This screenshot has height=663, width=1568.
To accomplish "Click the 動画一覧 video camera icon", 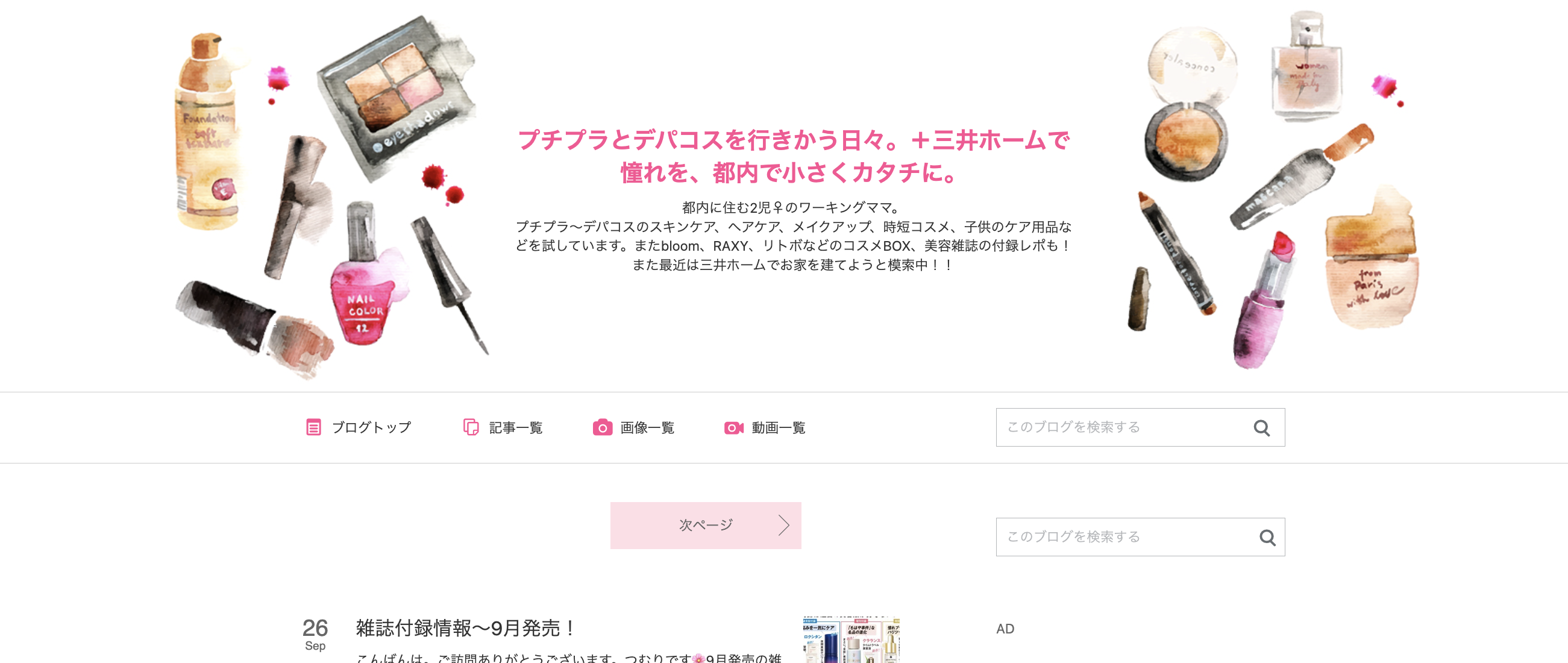I will click(x=733, y=427).
